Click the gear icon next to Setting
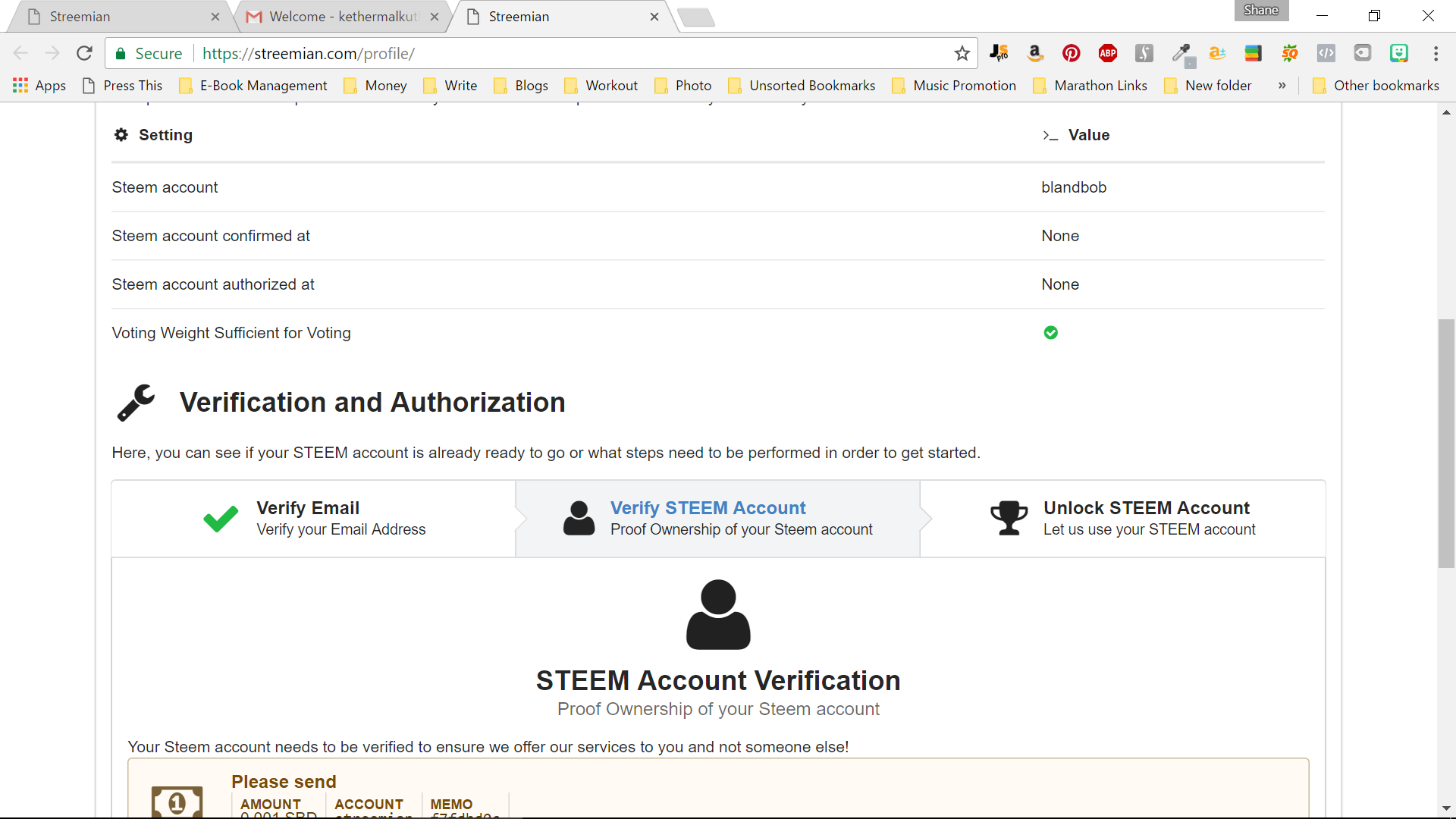This screenshot has height=819, width=1456. pyautogui.click(x=121, y=135)
